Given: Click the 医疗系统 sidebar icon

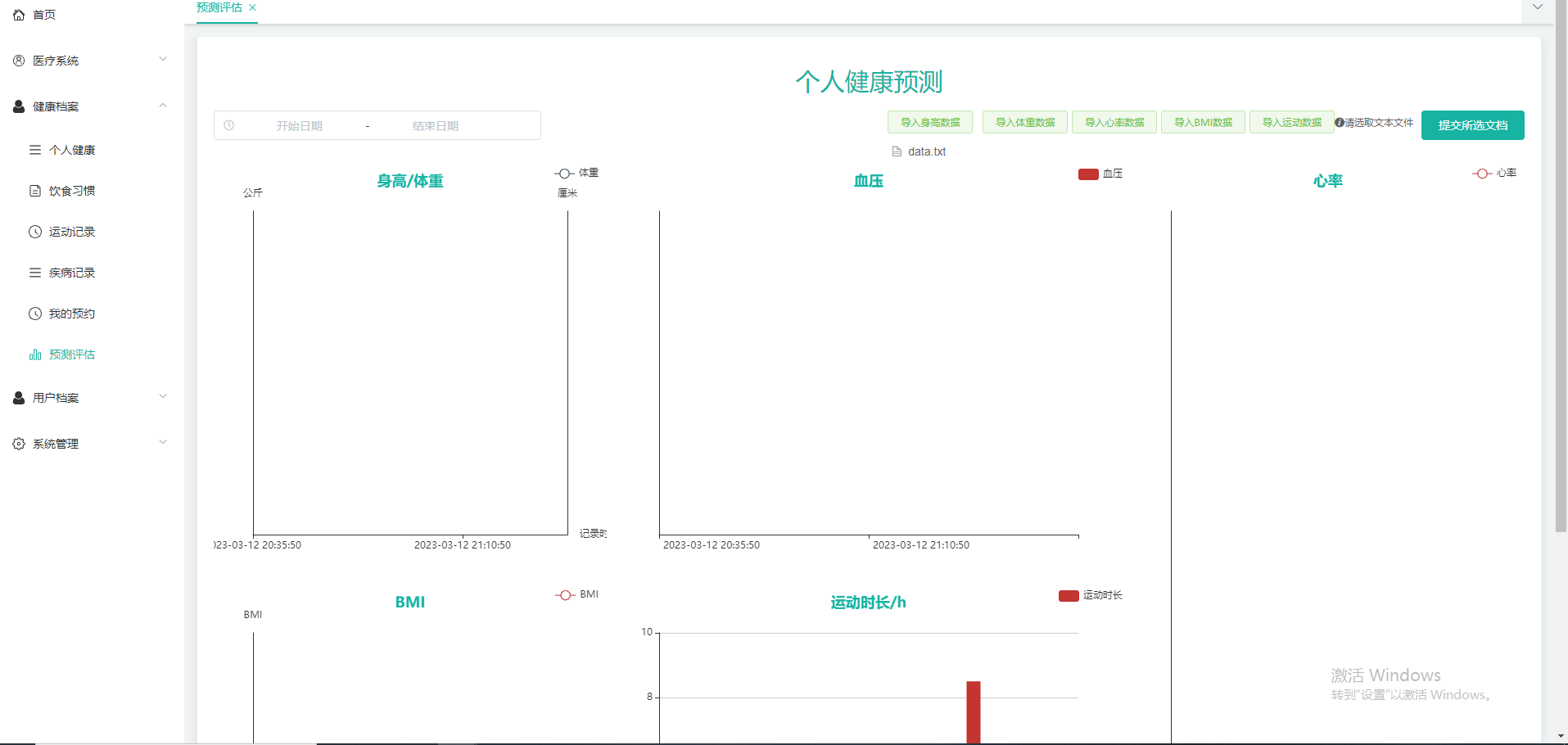Looking at the screenshot, I should (19, 61).
